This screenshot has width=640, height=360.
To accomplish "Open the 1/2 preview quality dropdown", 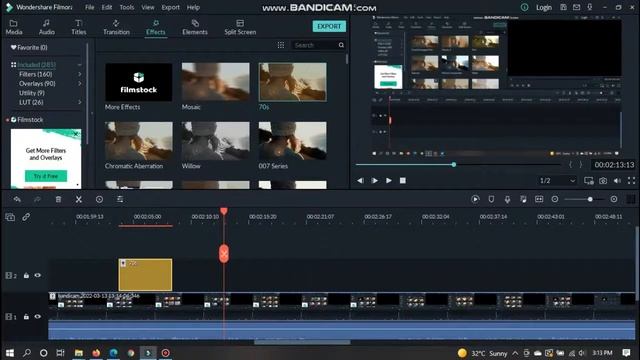I will coord(557,180).
